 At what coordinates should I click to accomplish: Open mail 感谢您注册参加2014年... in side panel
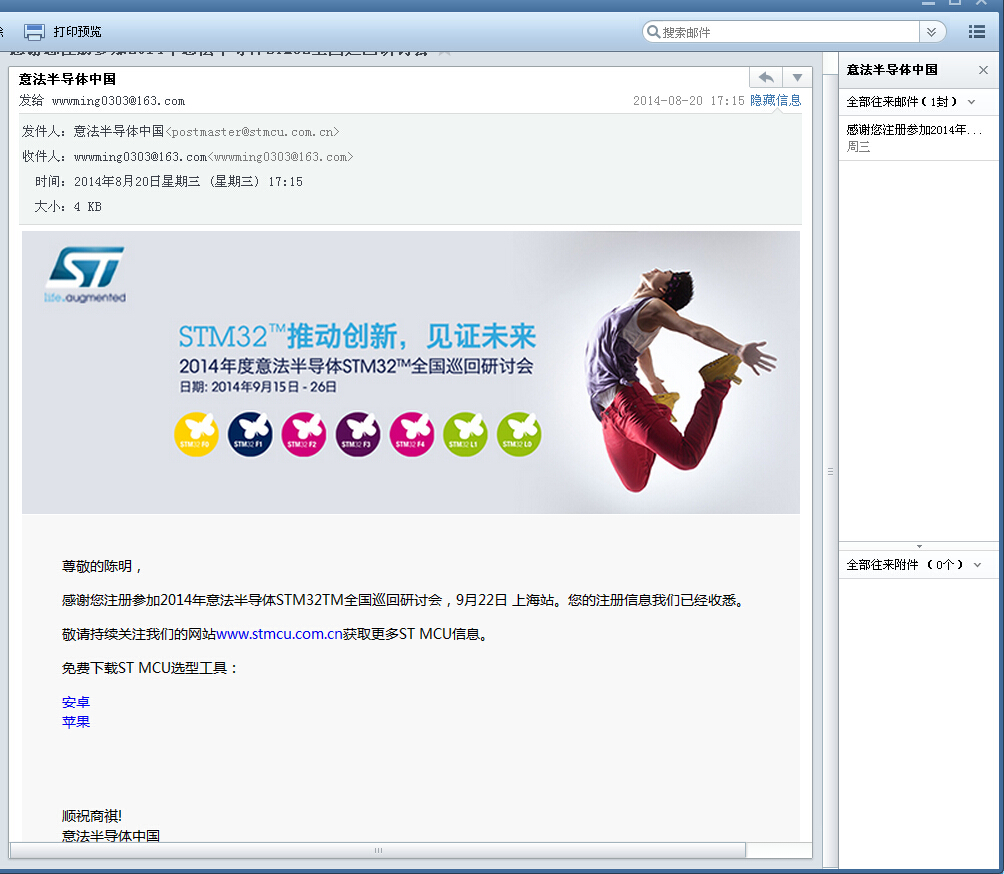[919, 138]
